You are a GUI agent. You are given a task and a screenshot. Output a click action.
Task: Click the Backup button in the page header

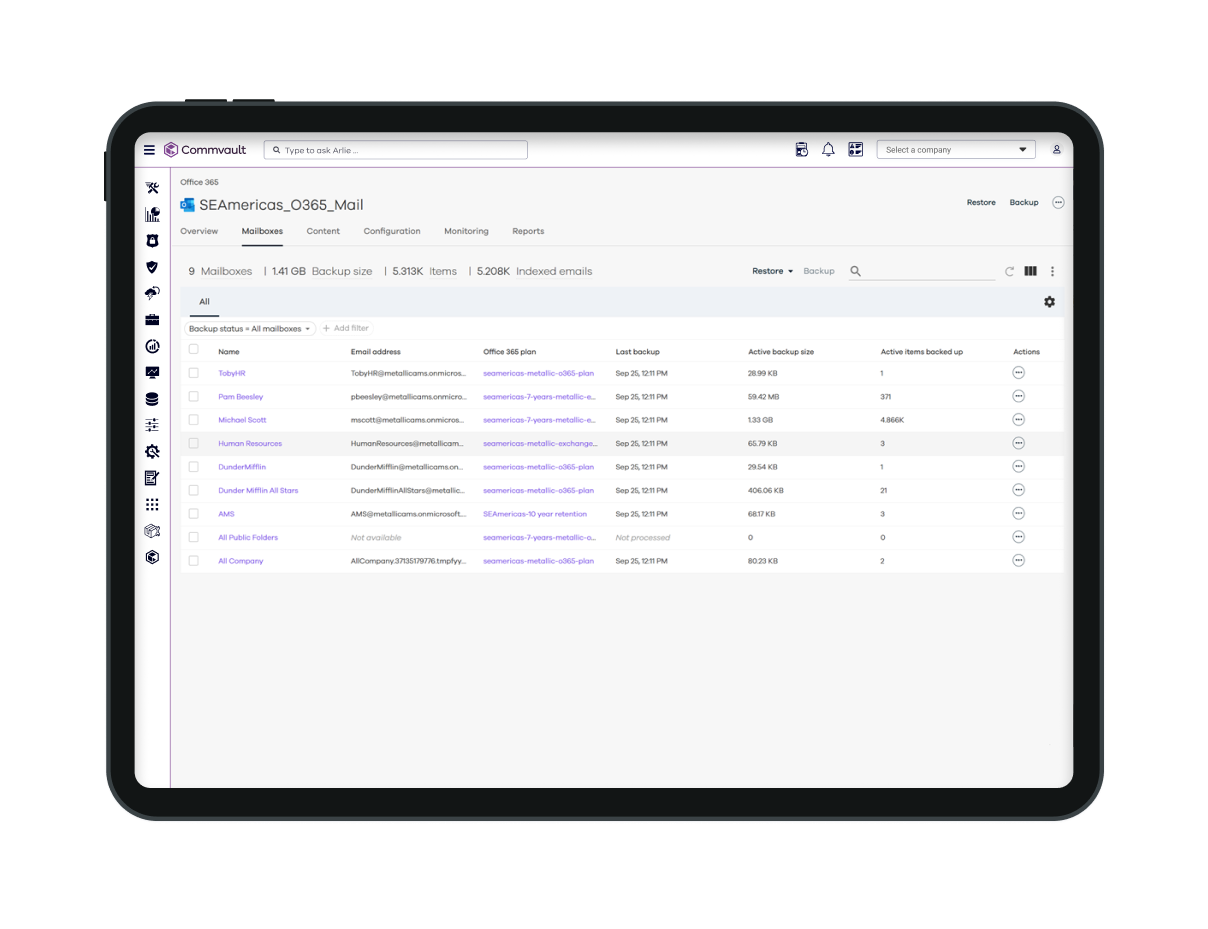click(1023, 202)
